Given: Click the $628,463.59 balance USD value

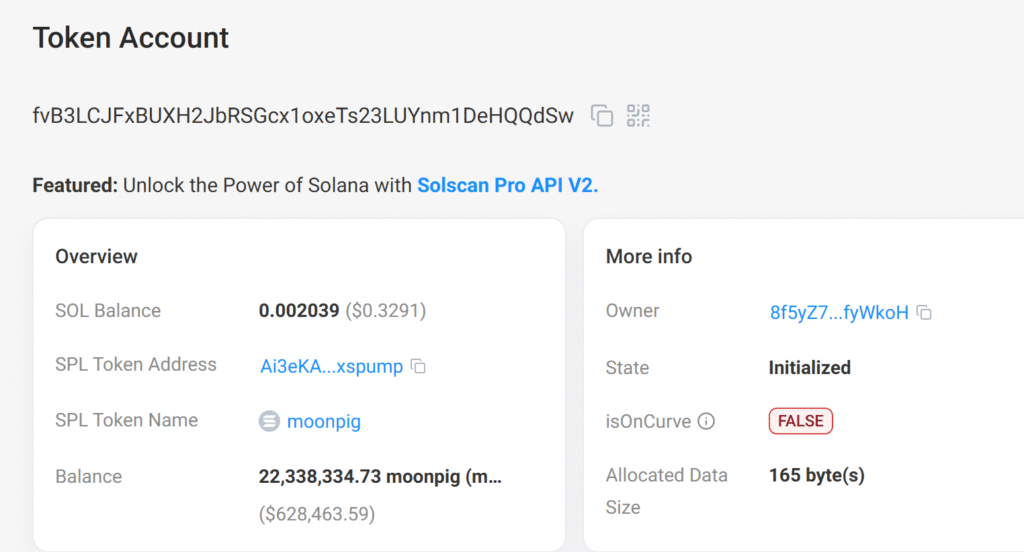Looking at the screenshot, I should pos(317,514).
